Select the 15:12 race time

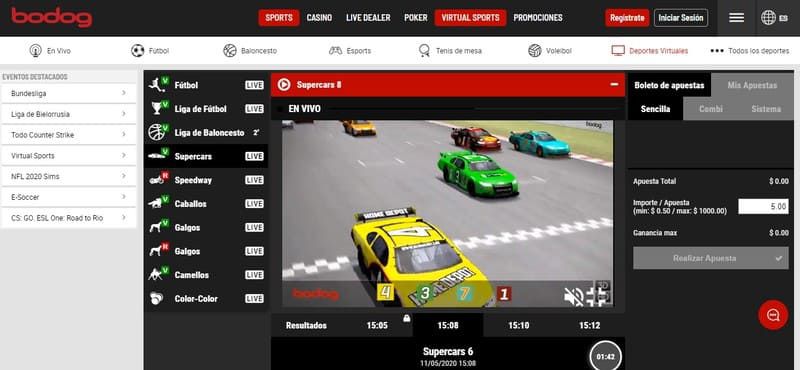click(x=589, y=325)
